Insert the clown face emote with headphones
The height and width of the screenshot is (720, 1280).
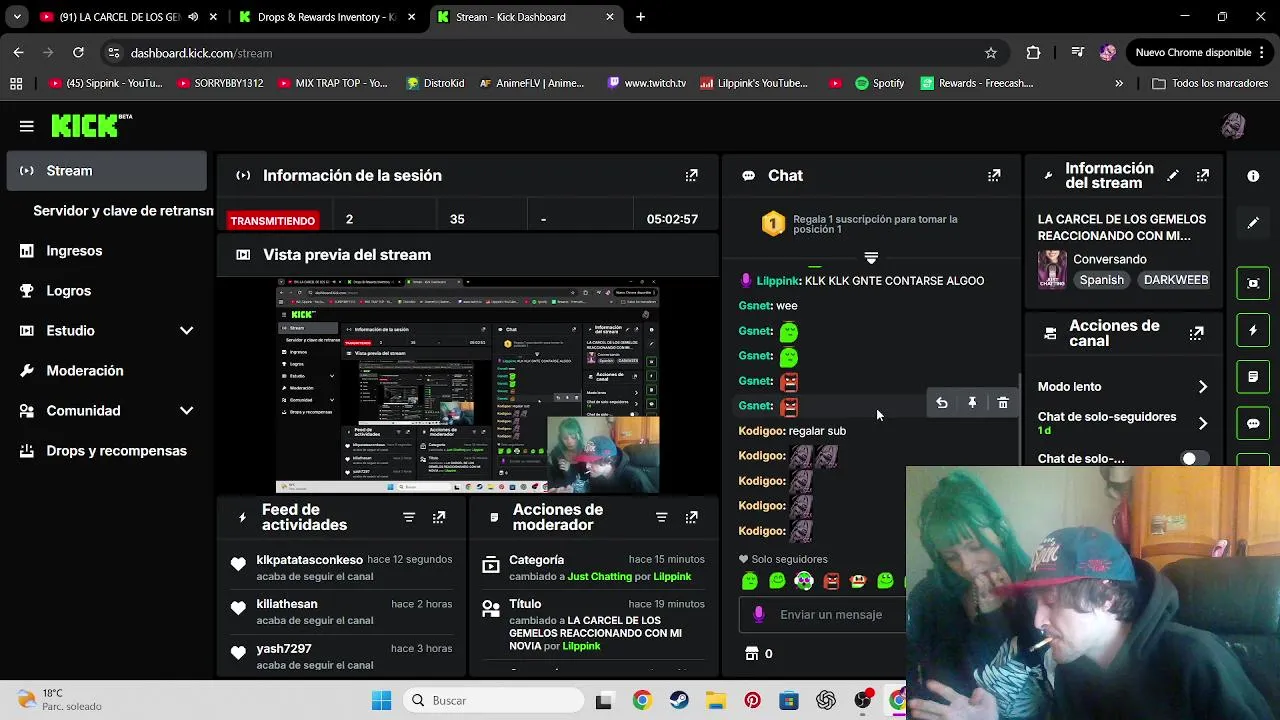[x=804, y=581]
